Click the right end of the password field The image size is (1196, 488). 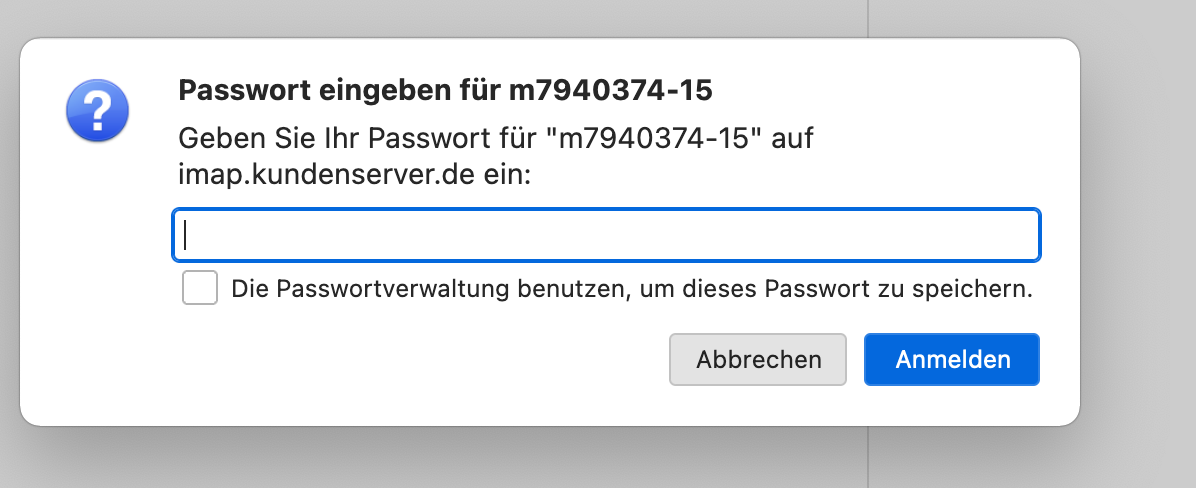pos(1020,235)
